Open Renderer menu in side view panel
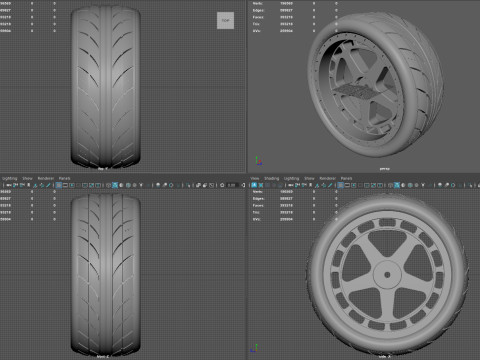The image size is (480, 360). tap(328, 178)
